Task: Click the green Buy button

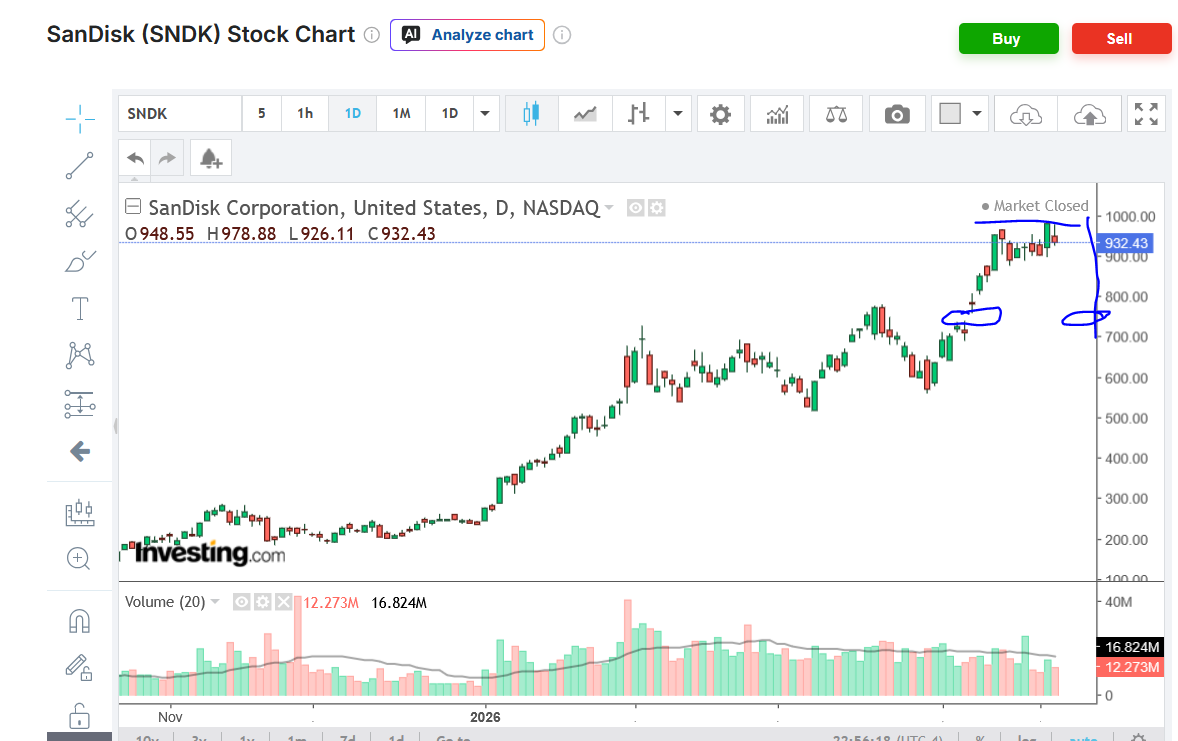Action: coord(1008,38)
